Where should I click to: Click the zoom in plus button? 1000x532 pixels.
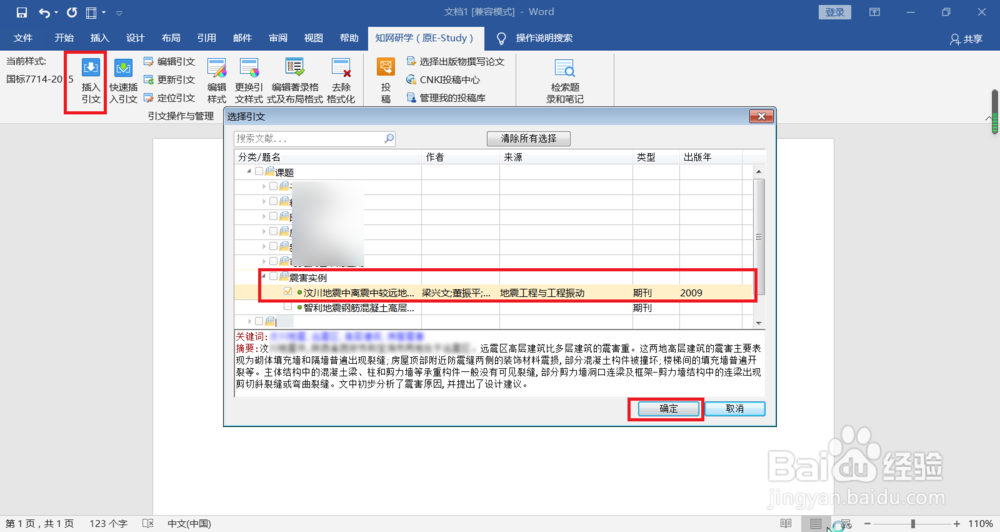click(957, 524)
